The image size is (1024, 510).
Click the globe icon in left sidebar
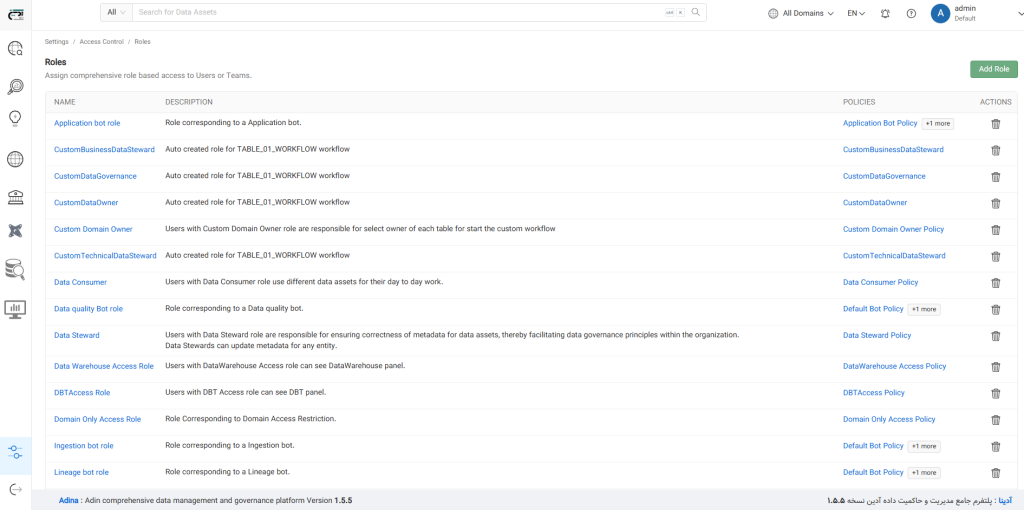pos(15,159)
